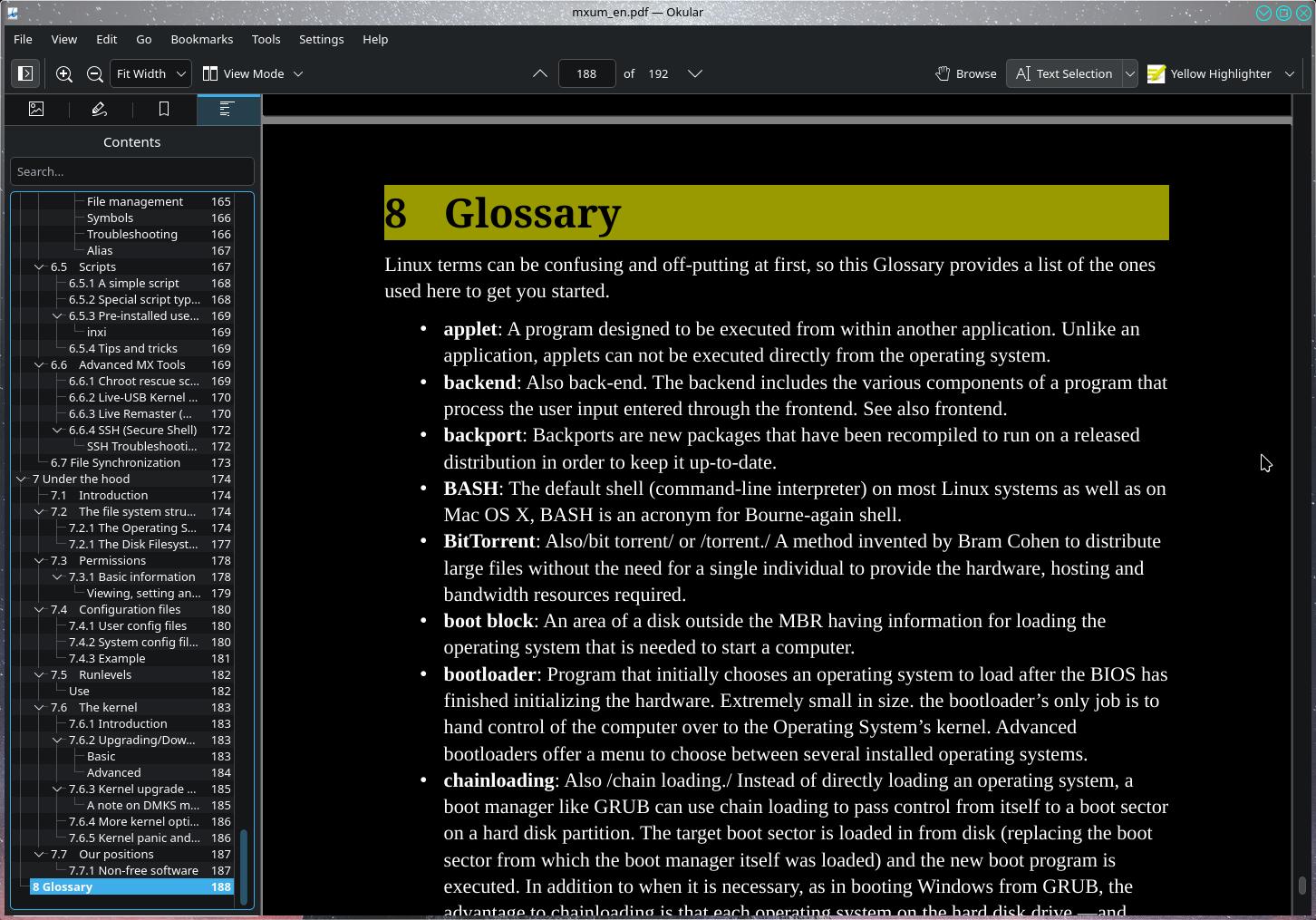Open the Bookmarks menu

coord(201,39)
